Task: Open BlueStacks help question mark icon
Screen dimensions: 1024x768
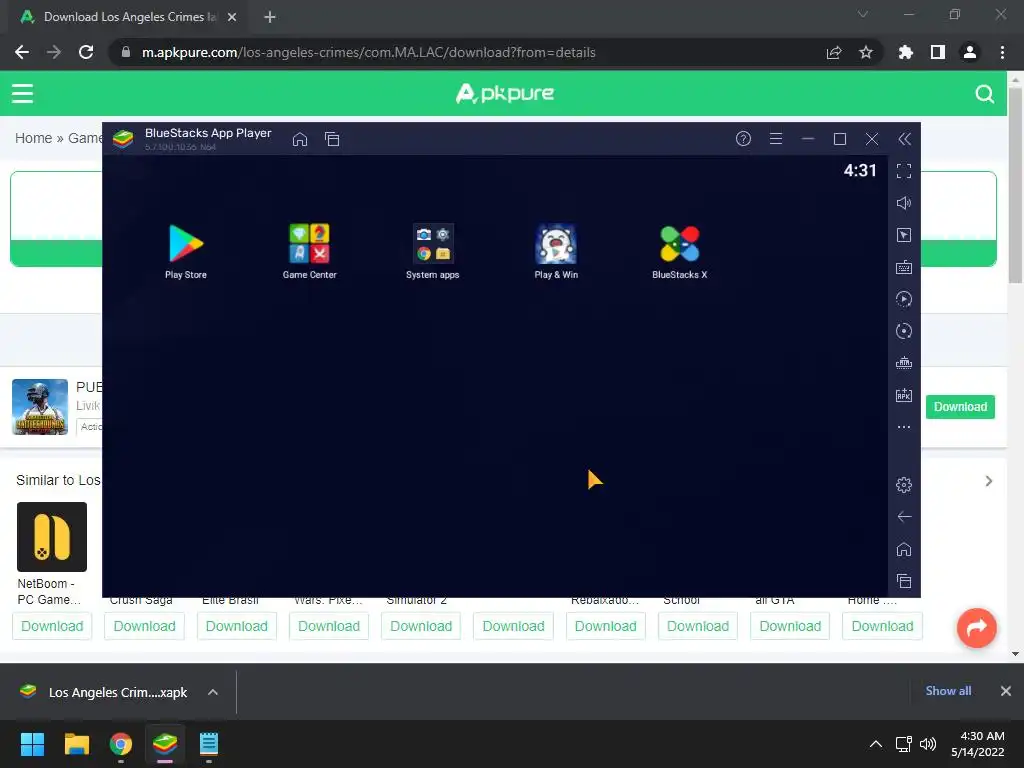Action: click(743, 138)
